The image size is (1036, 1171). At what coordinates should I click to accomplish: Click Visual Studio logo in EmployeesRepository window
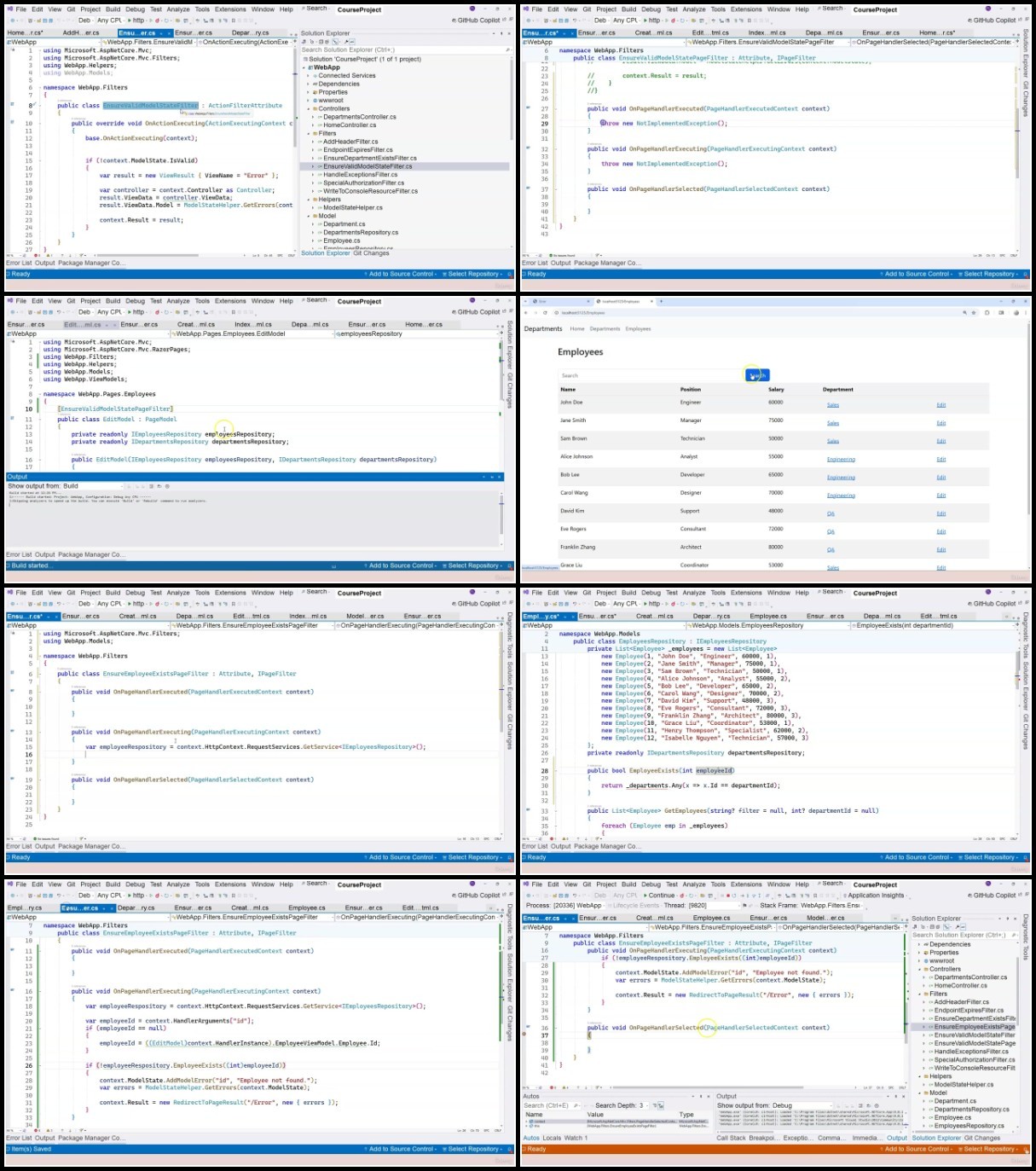click(526, 593)
